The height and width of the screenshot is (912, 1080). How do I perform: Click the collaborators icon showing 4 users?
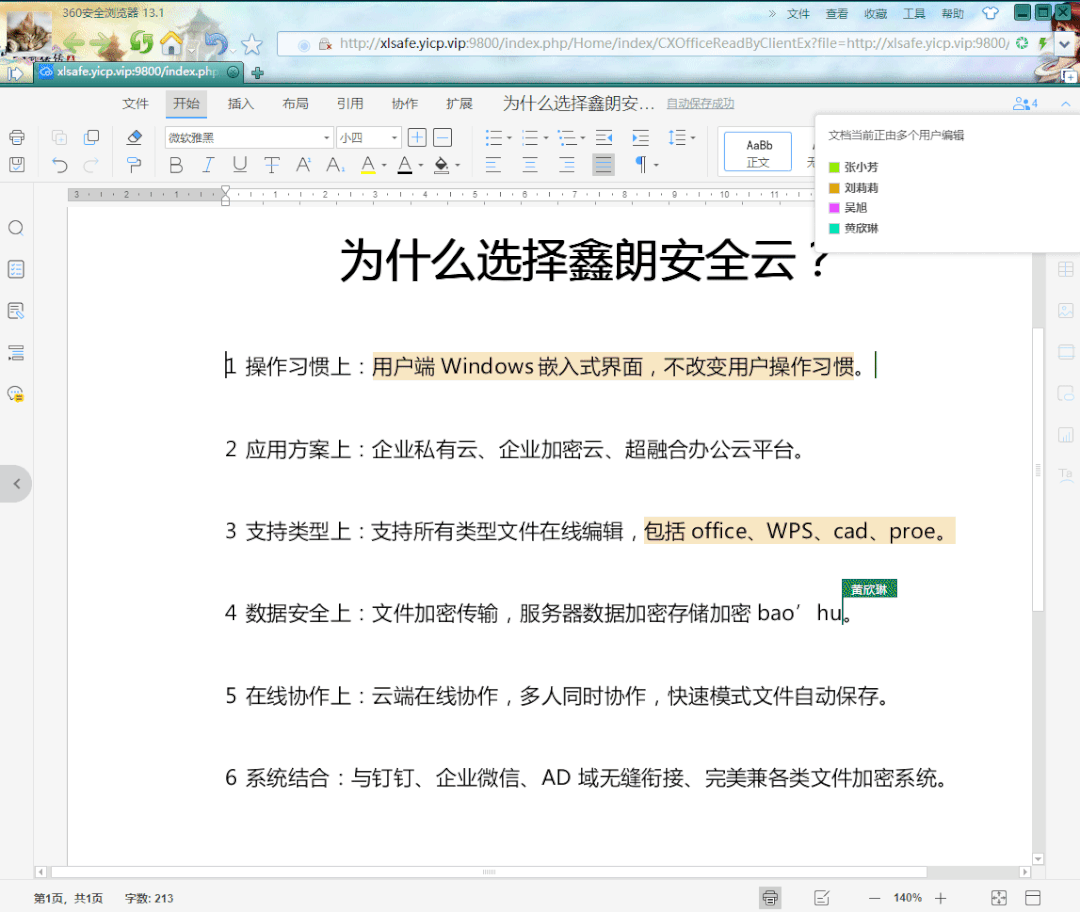coord(1023,103)
